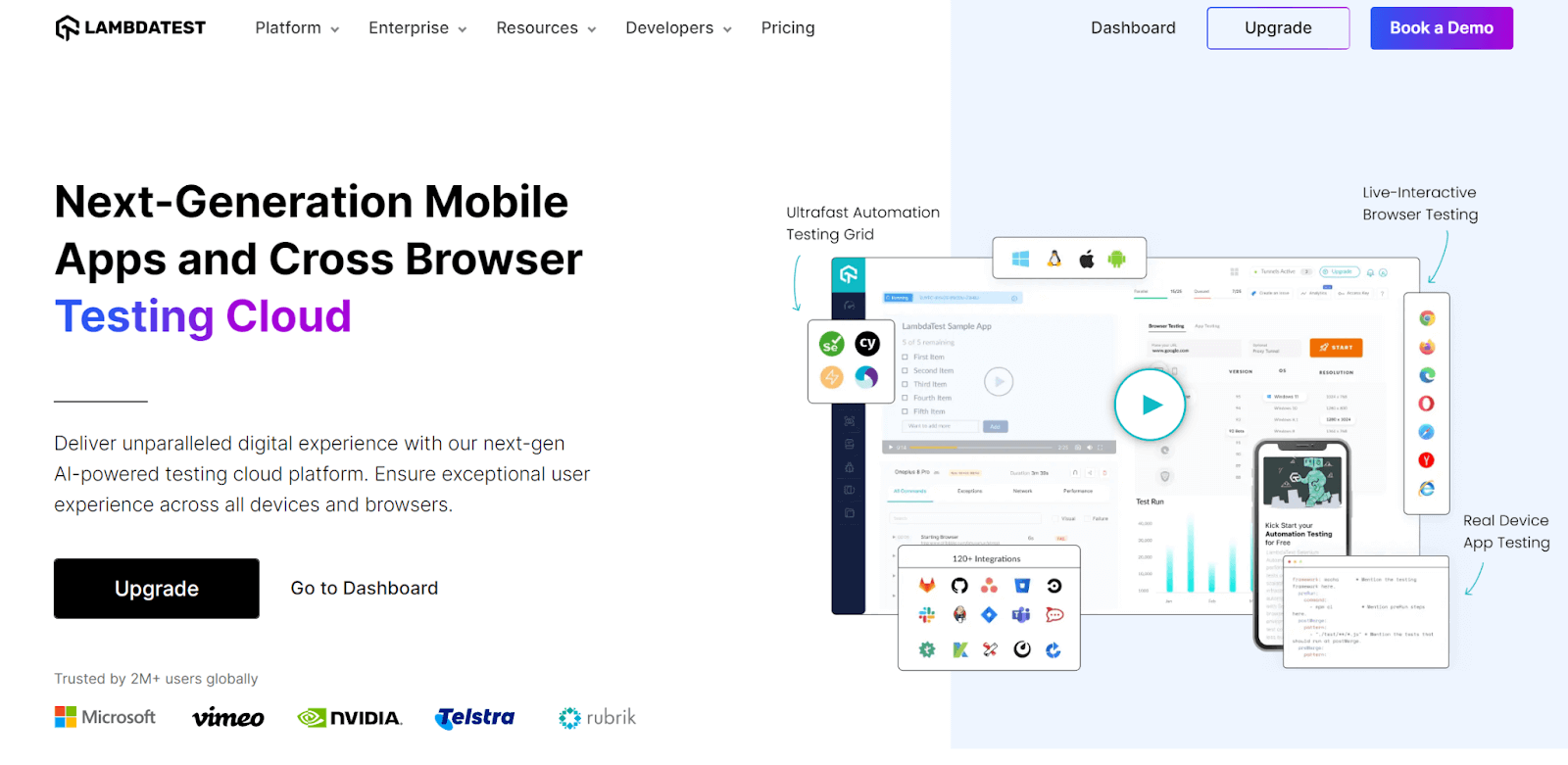
Task: Click the YAML code snippet card
Action: (x=1365, y=612)
